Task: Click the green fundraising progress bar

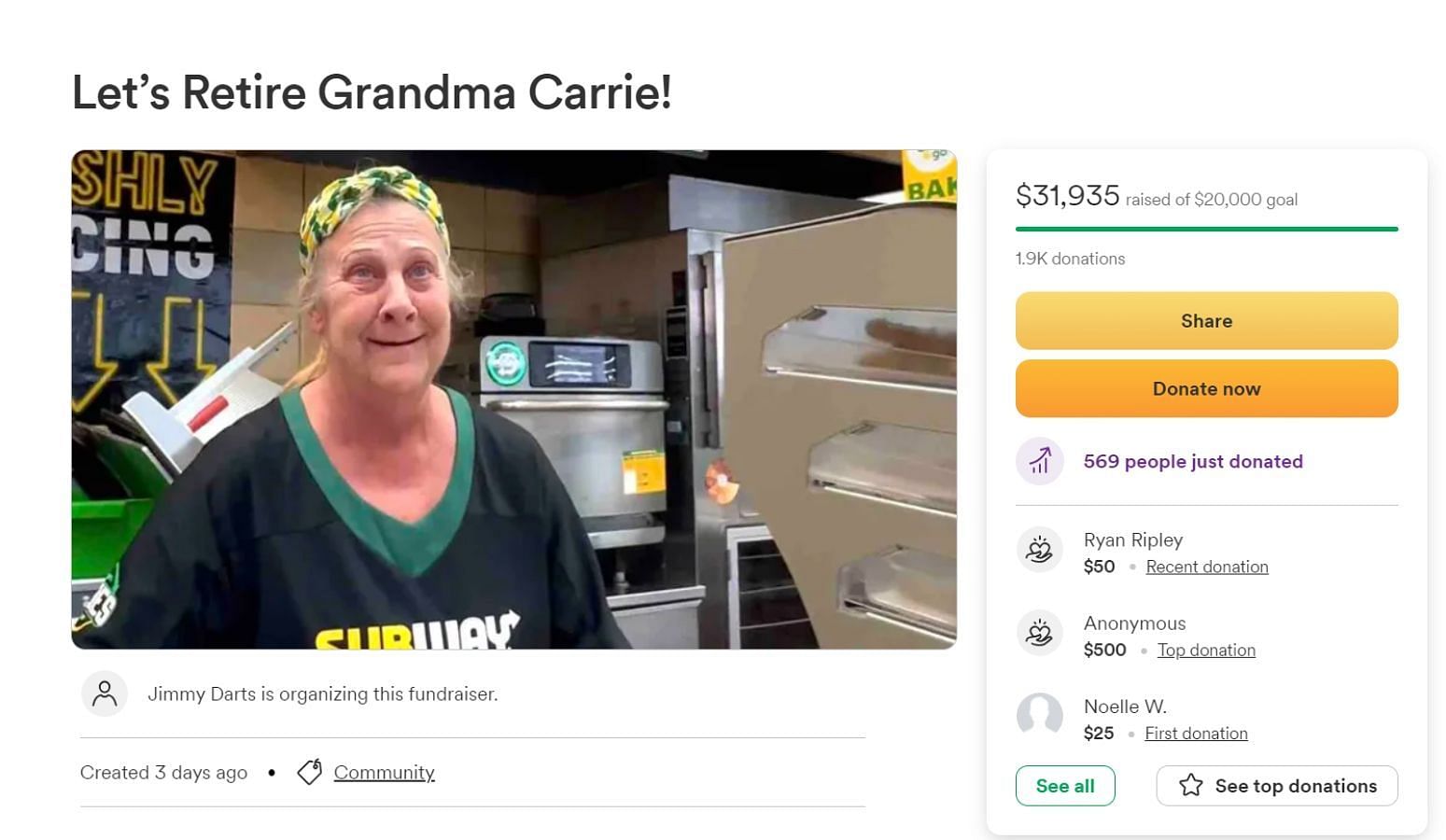Action: coord(1207,229)
